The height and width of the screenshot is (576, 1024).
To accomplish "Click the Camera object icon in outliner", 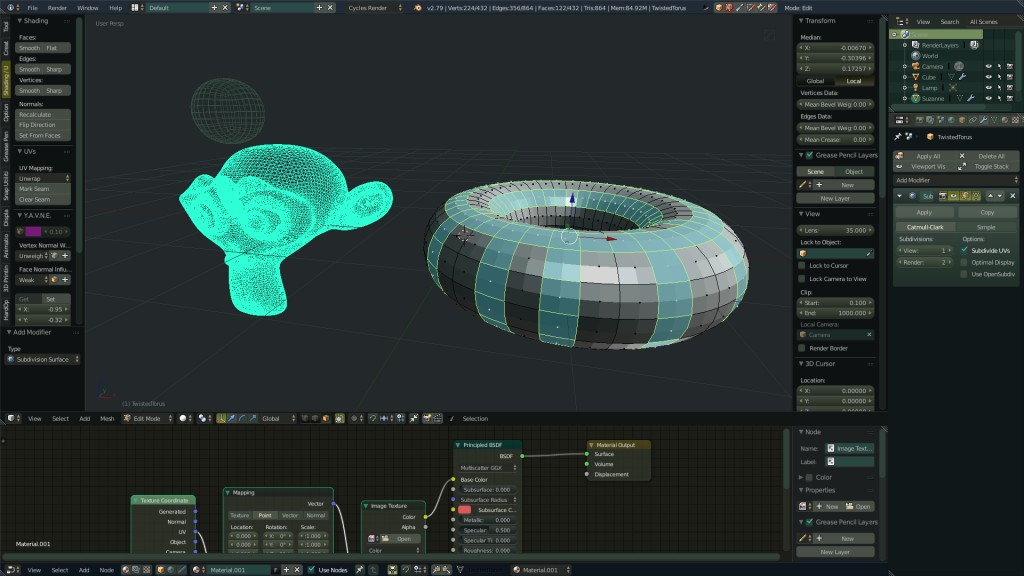I will pos(916,66).
